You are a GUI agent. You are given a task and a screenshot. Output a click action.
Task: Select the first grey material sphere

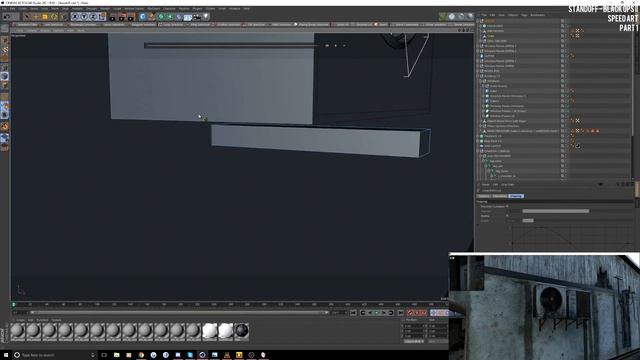[x=18, y=331]
